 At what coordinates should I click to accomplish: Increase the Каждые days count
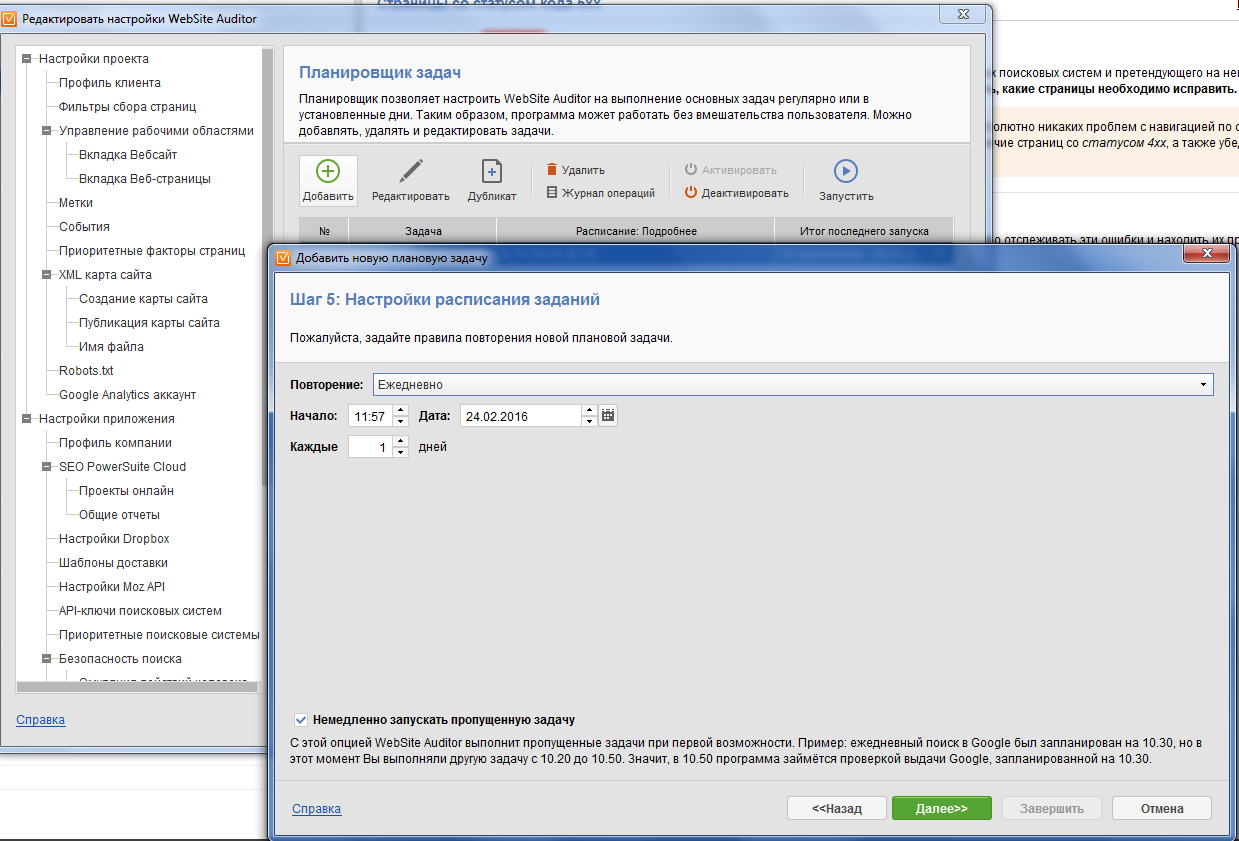[401, 441]
